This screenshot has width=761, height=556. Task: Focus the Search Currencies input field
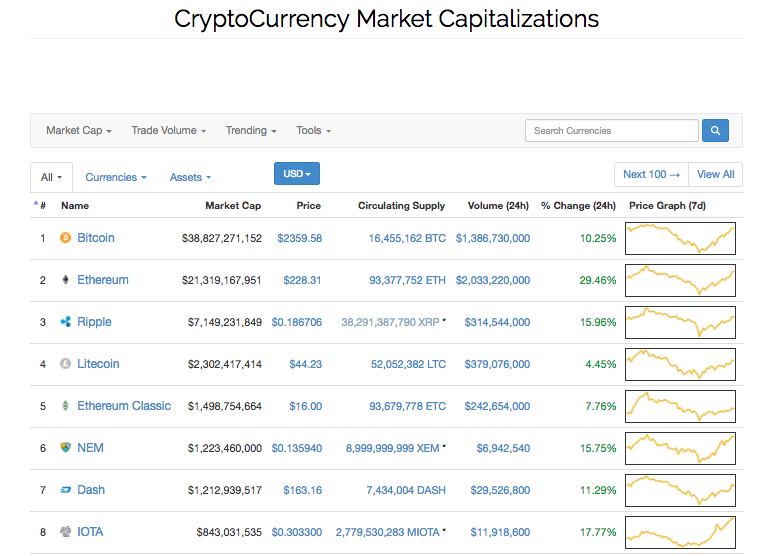[612, 131]
